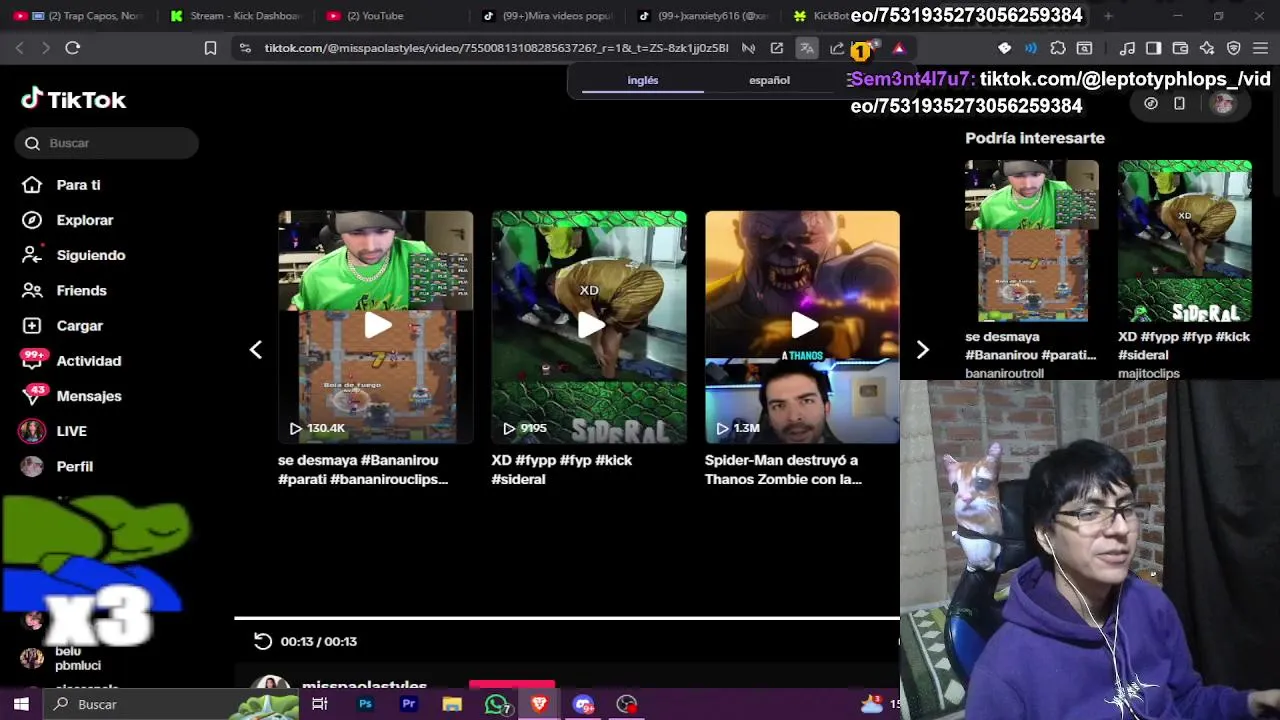Open the Windows Start menu

coord(21,704)
